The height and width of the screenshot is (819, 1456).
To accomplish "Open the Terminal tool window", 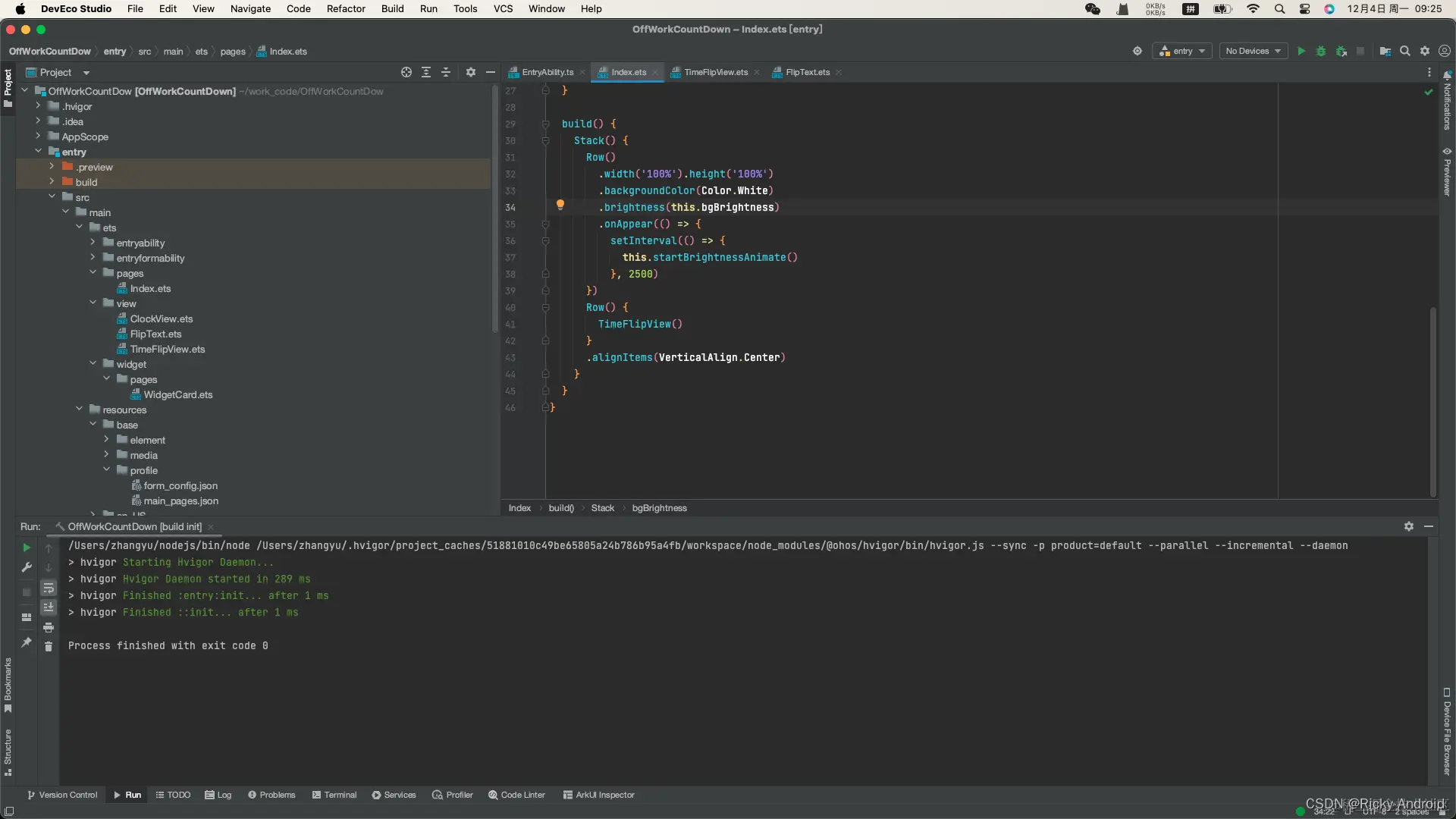I will tap(334, 795).
